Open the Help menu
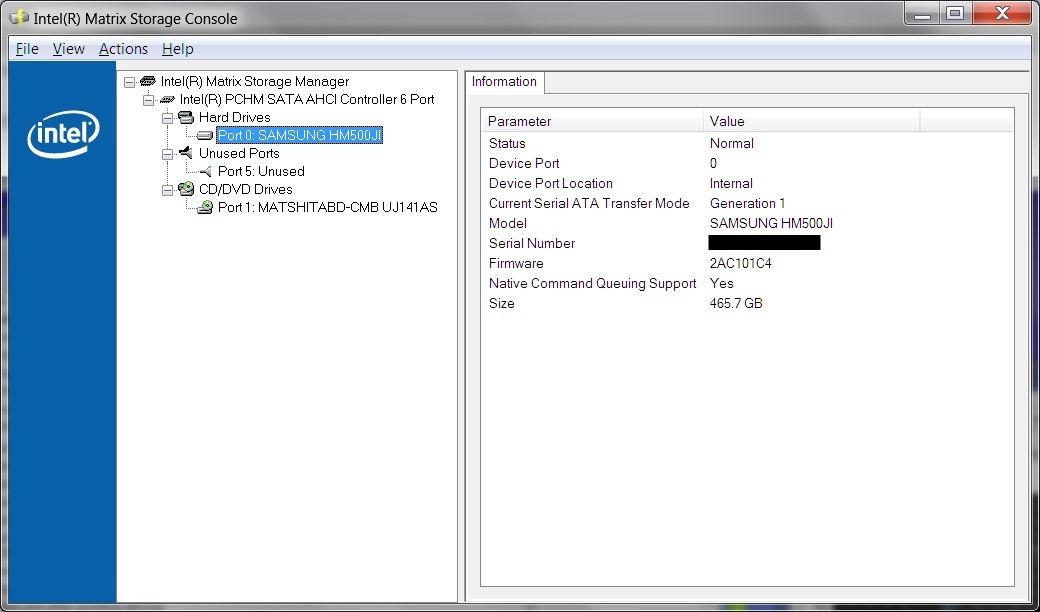This screenshot has width=1040, height=612. click(178, 49)
